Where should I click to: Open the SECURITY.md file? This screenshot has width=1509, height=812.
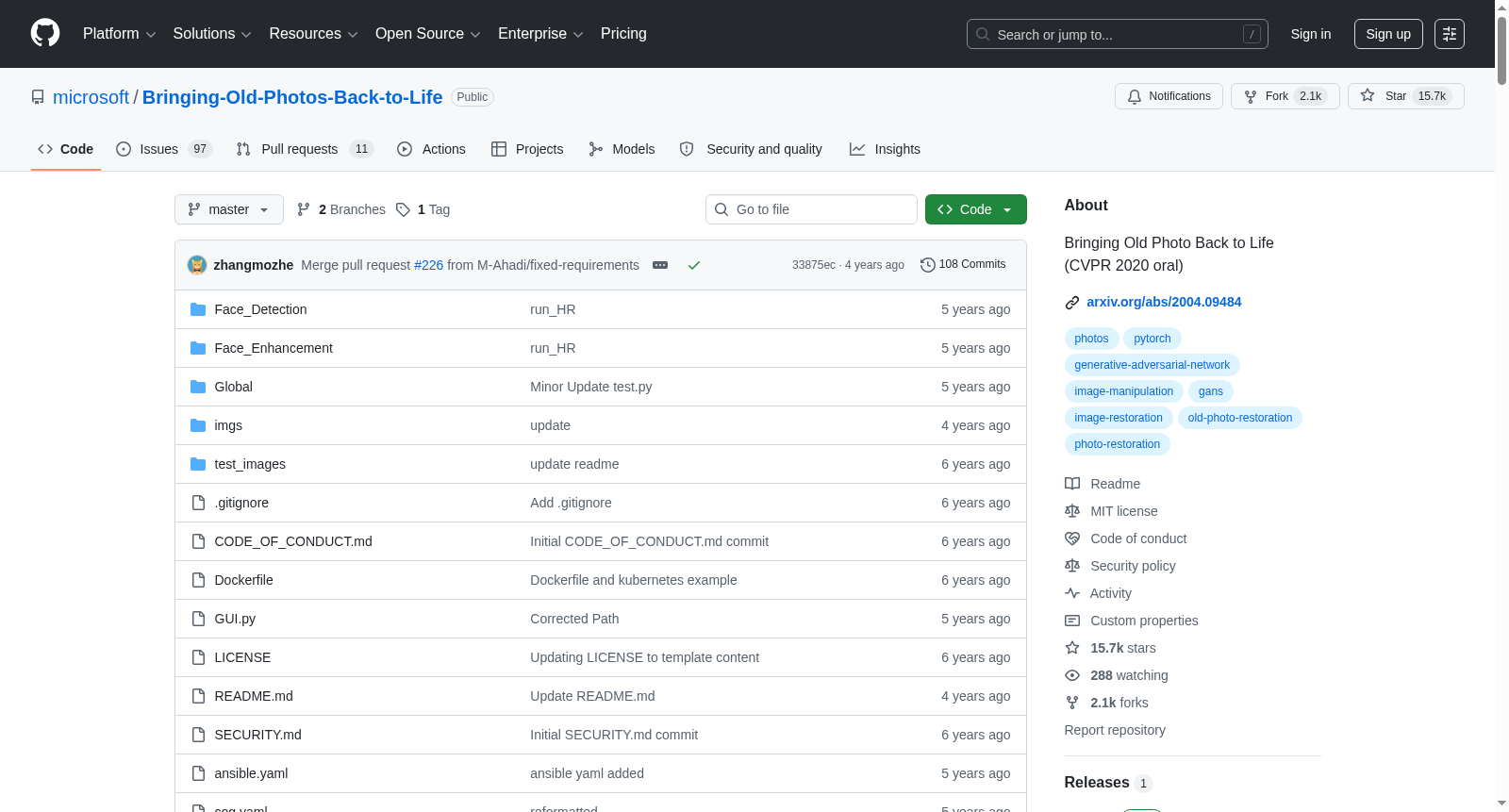click(x=258, y=735)
